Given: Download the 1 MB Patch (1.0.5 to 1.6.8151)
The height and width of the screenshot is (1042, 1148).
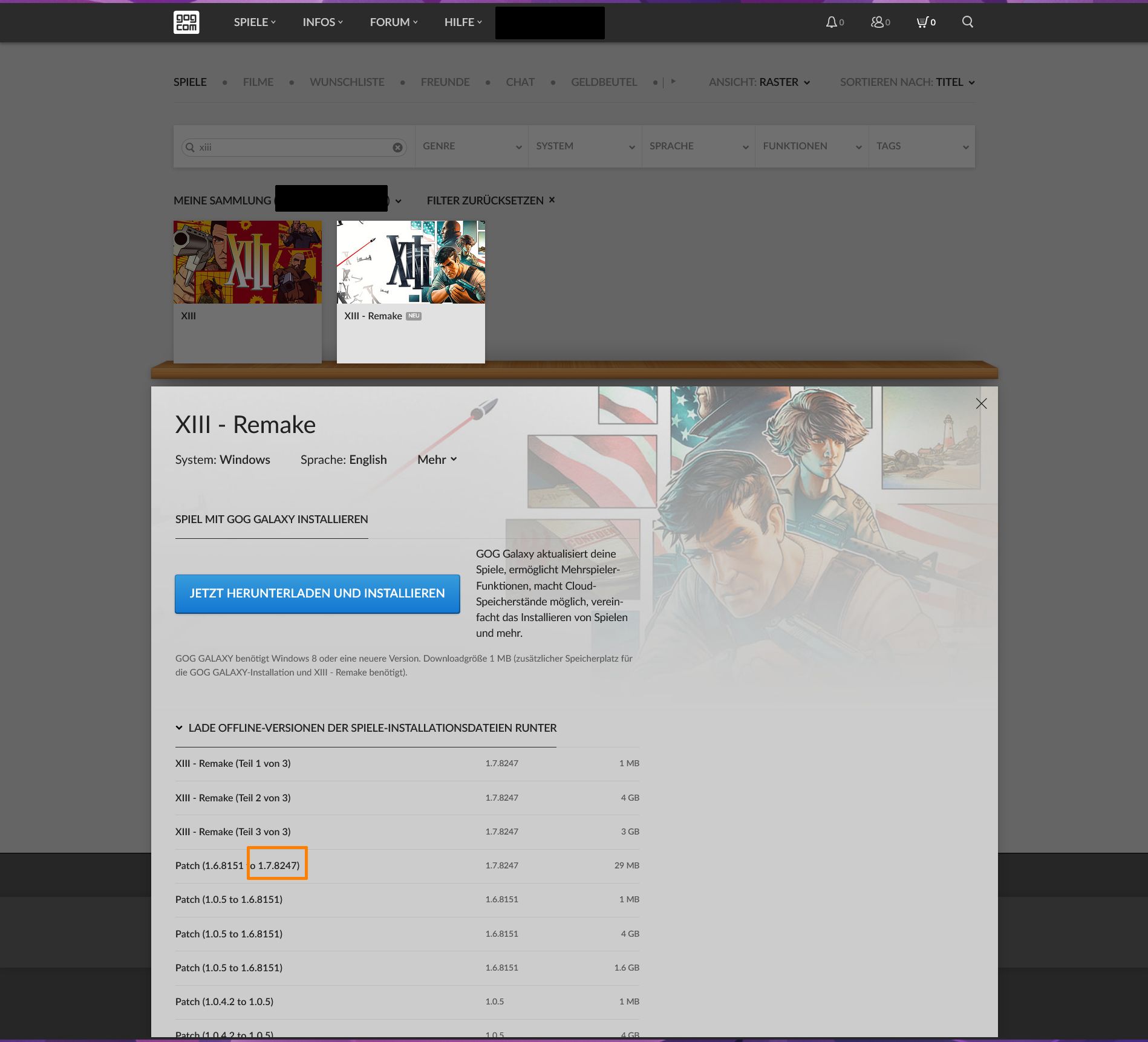Looking at the screenshot, I should coord(407,899).
